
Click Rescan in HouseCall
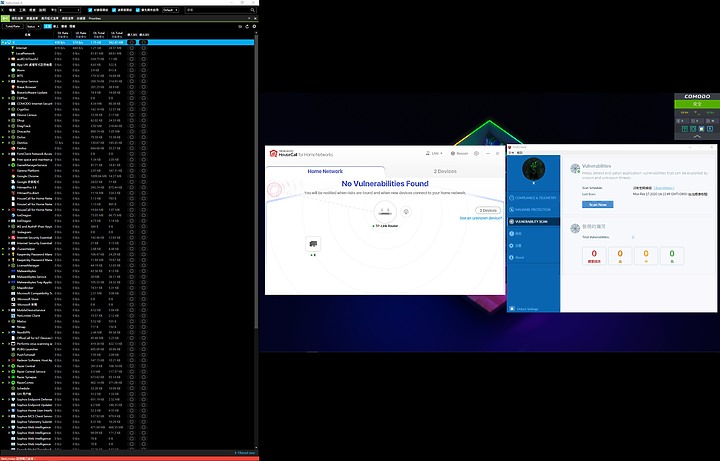(x=459, y=153)
